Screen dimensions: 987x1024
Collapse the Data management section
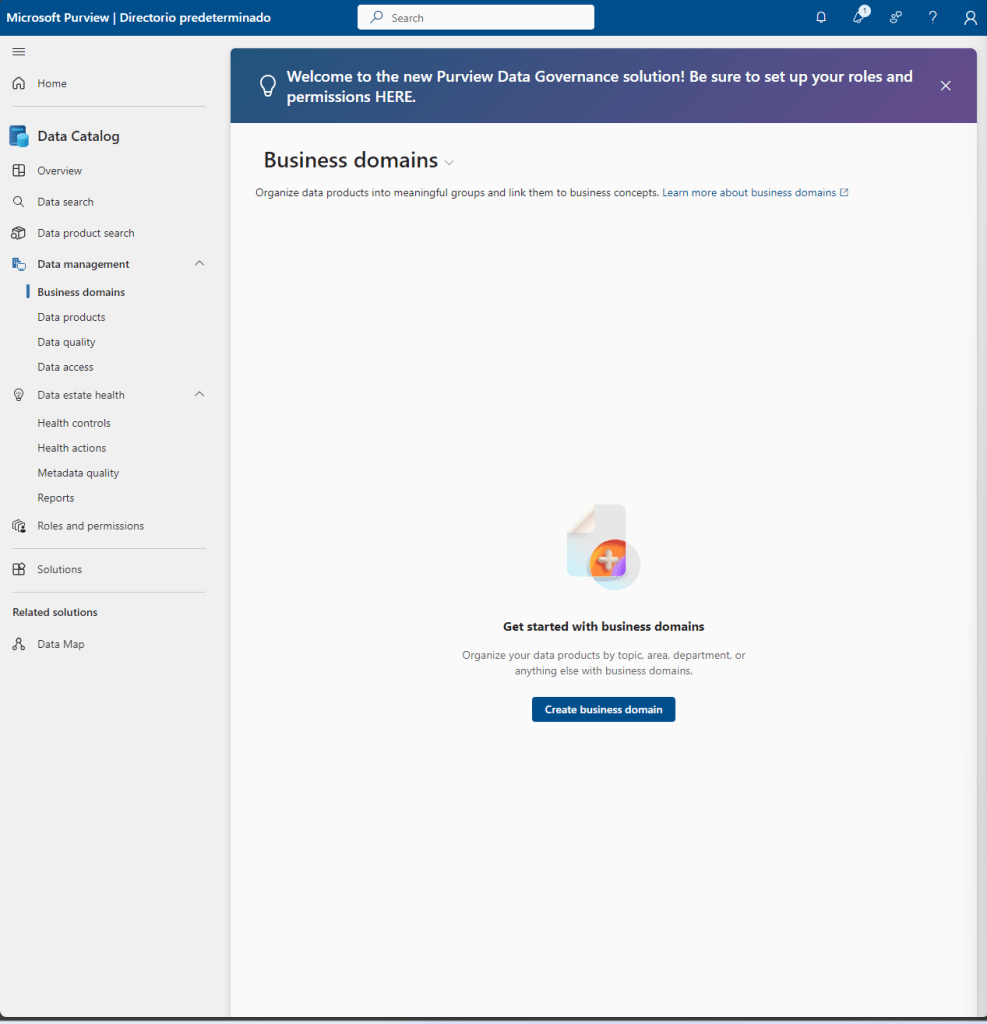click(199, 264)
